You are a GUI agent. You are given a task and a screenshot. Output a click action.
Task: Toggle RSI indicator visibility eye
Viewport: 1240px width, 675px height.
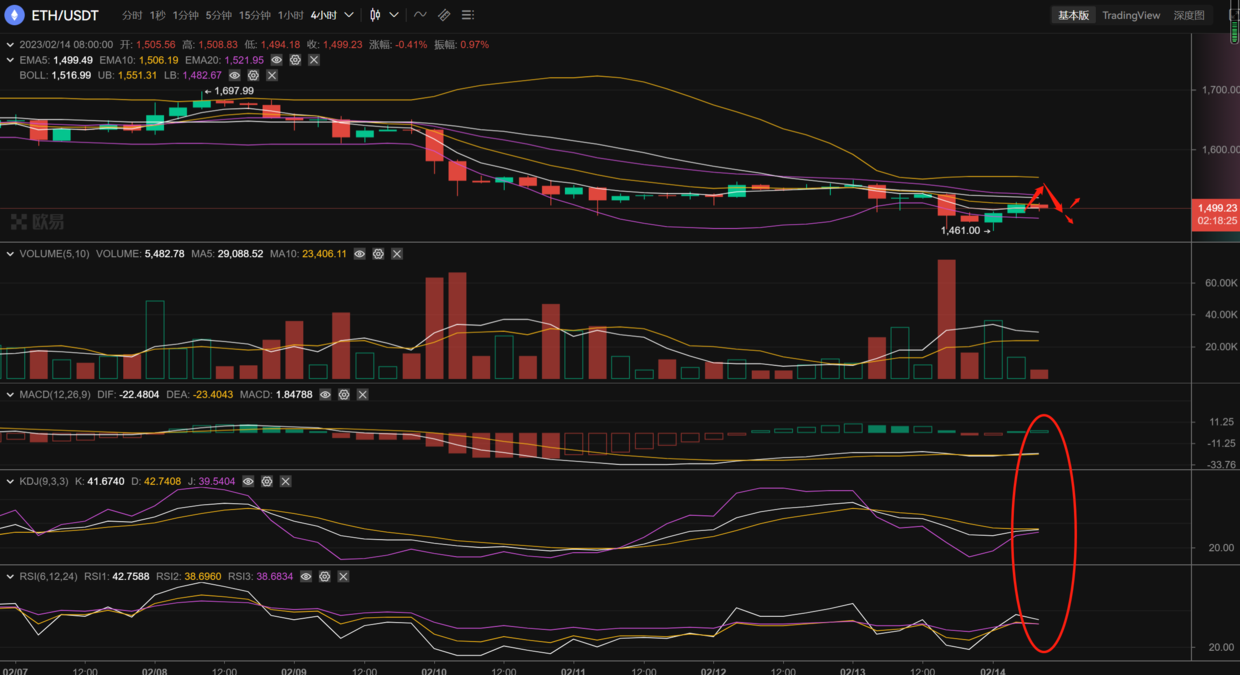click(x=306, y=577)
